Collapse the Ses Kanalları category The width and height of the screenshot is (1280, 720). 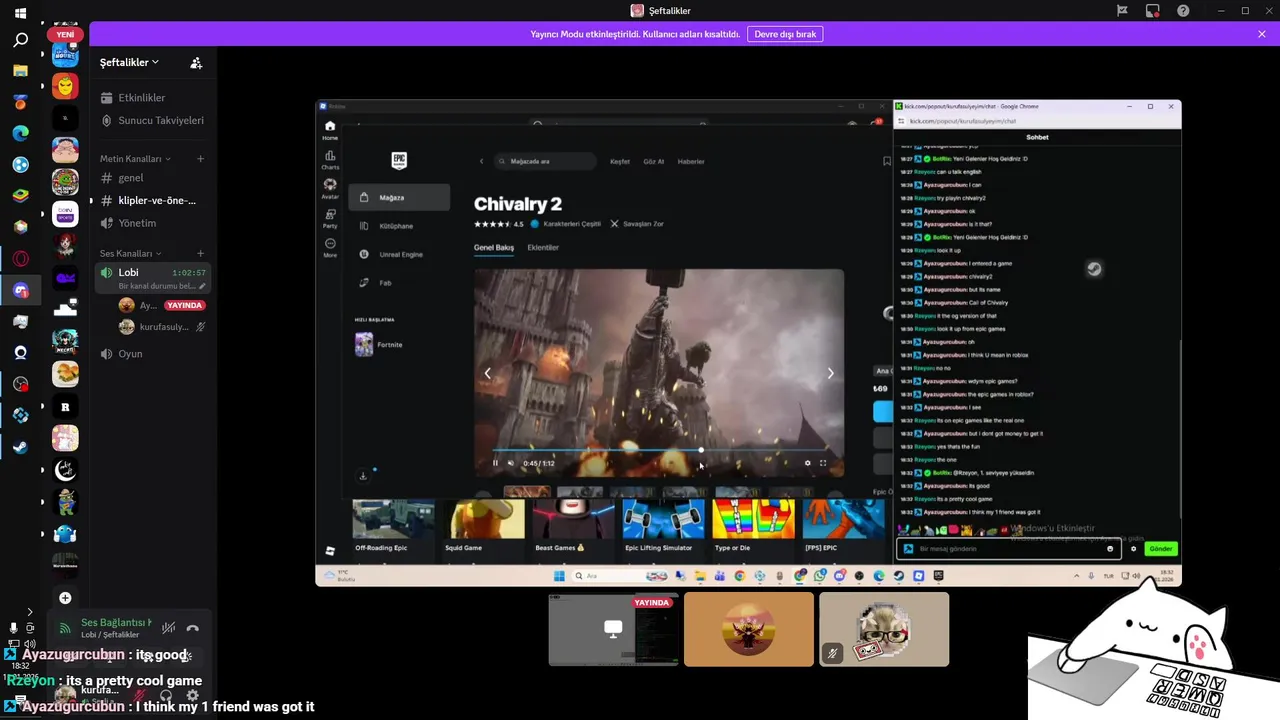[130, 254]
